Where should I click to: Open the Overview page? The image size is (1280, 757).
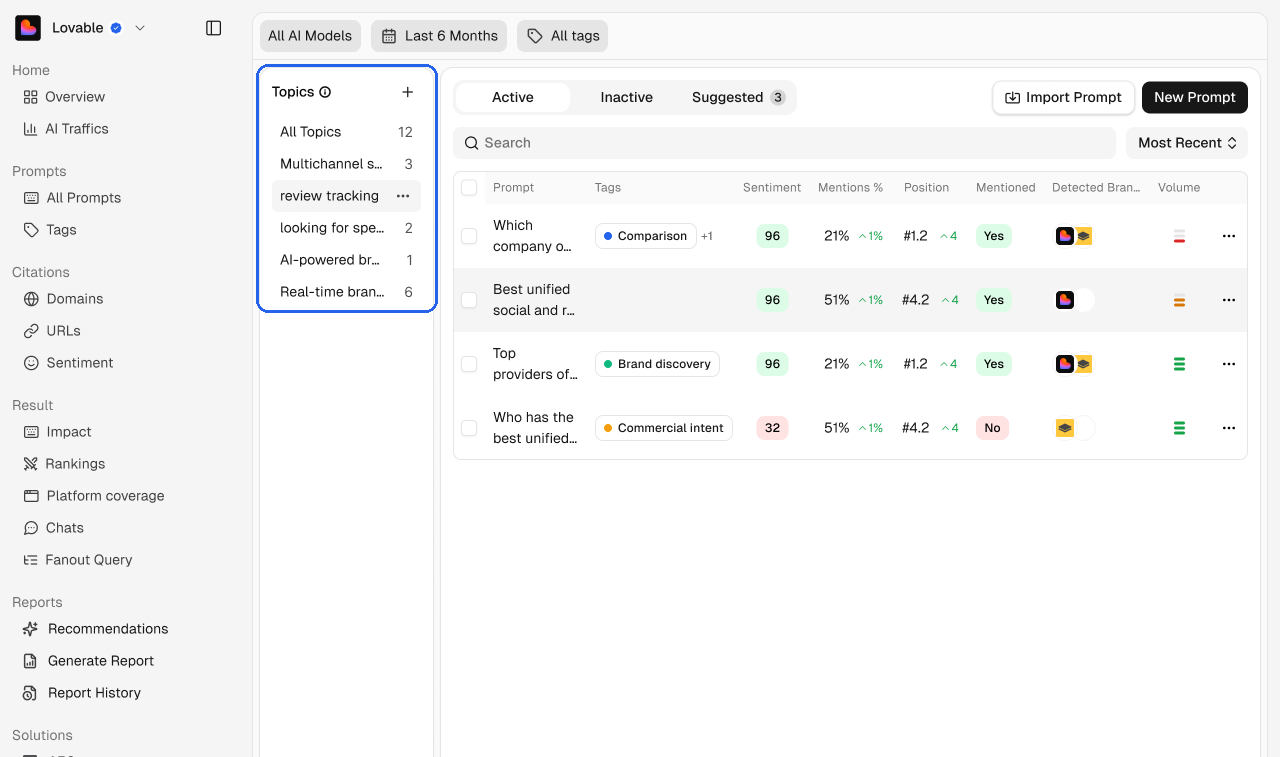click(64, 97)
